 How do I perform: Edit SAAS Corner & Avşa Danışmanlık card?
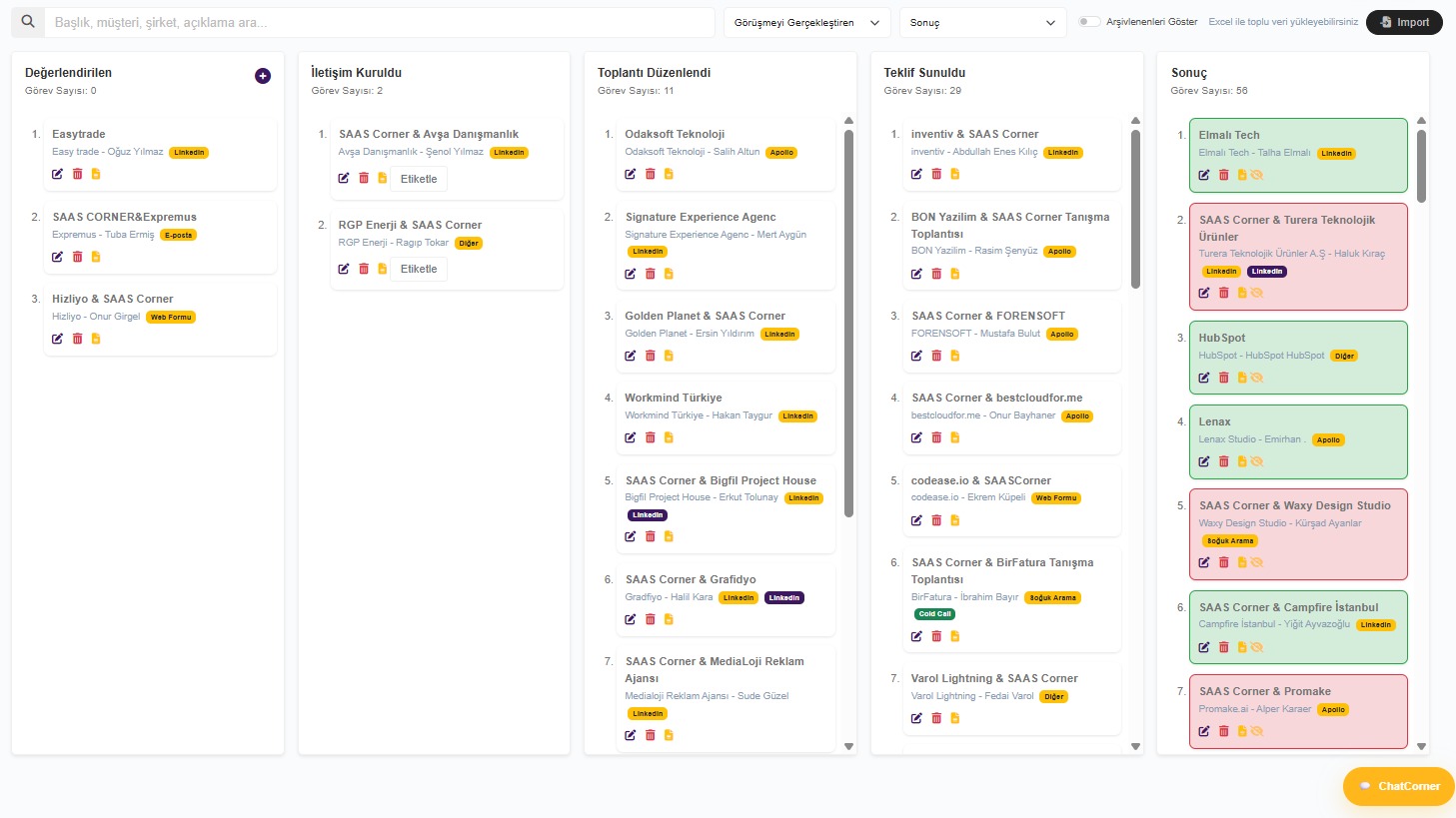[x=344, y=178]
